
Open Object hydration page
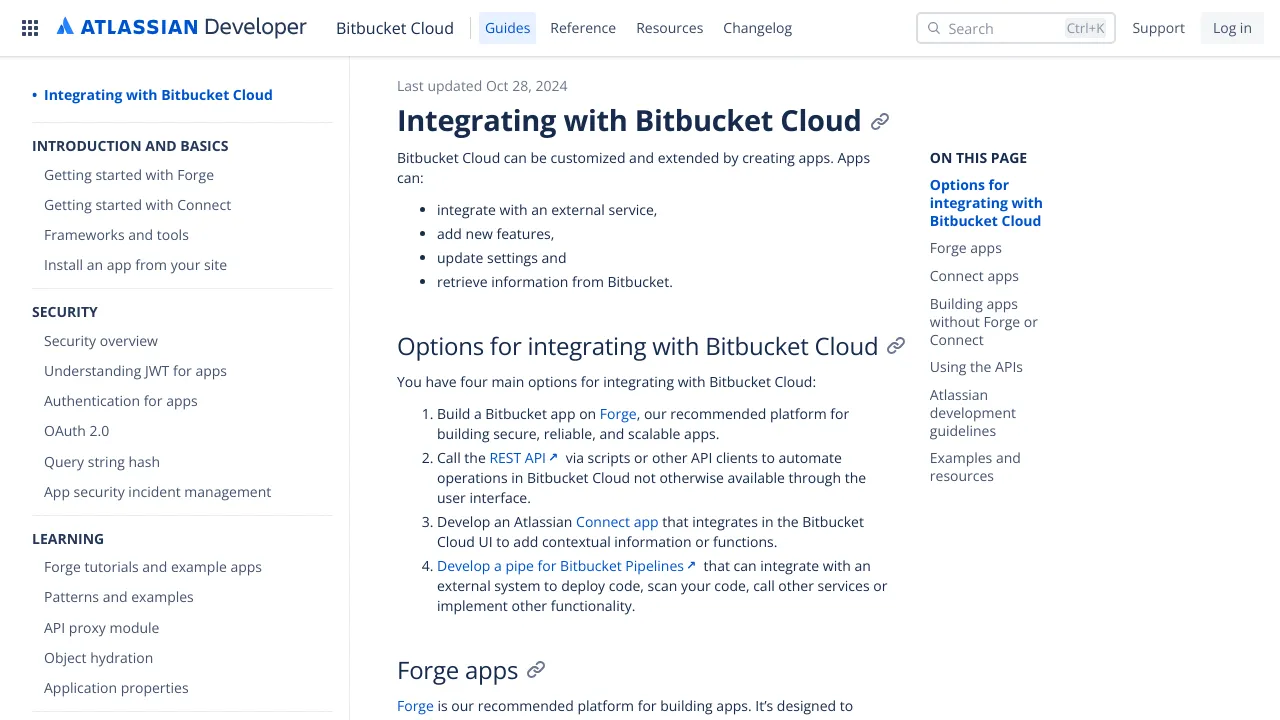98,658
